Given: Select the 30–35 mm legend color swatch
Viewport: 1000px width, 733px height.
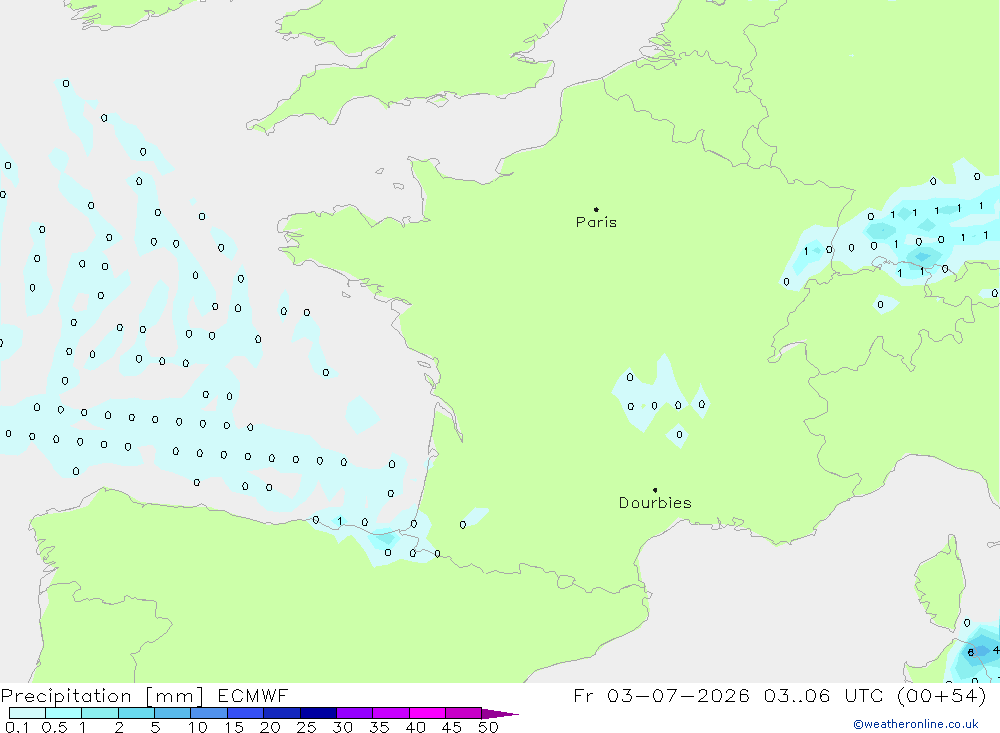Looking at the screenshot, I should click(x=355, y=713).
